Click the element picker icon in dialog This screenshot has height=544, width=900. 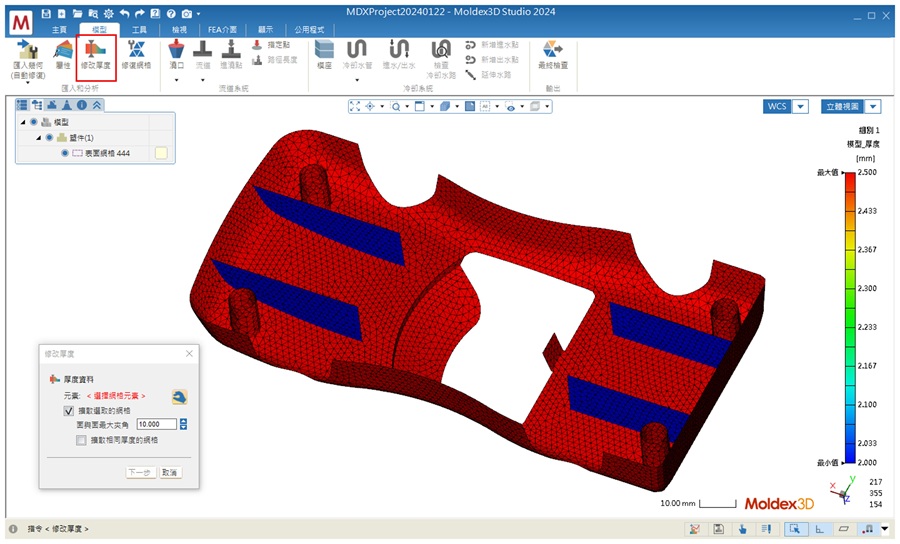tap(180, 396)
